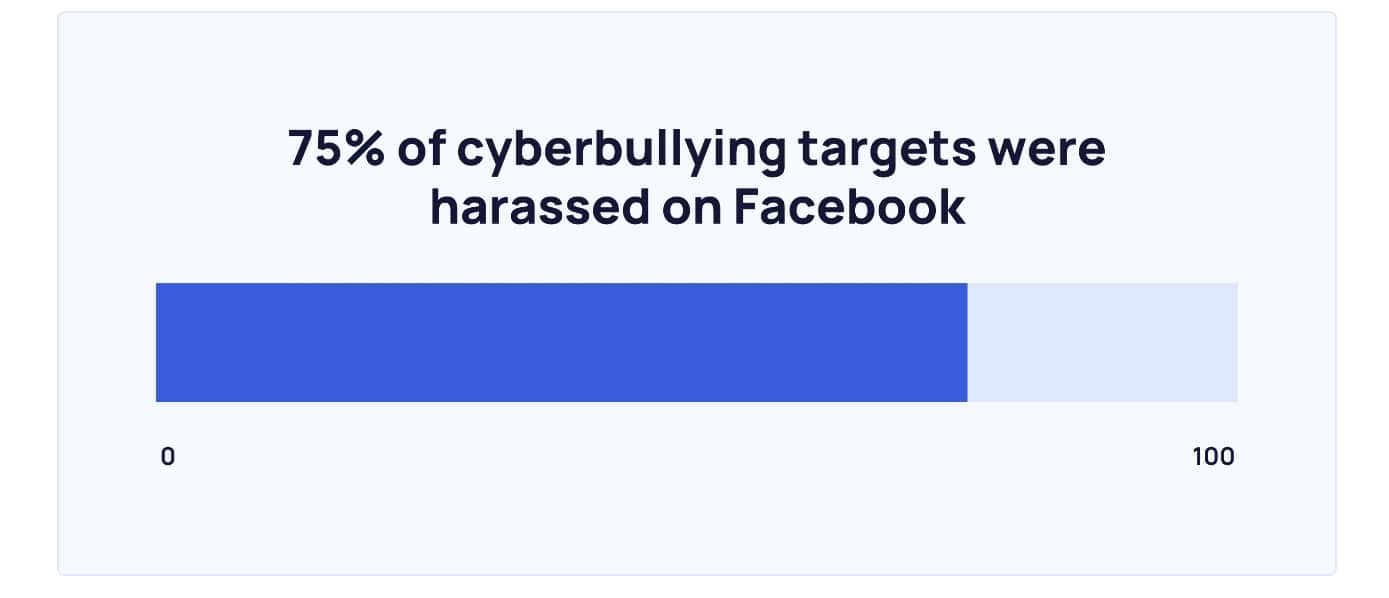The height and width of the screenshot is (598, 1389).
Task: Select the "100" axis label
Action: [1213, 457]
